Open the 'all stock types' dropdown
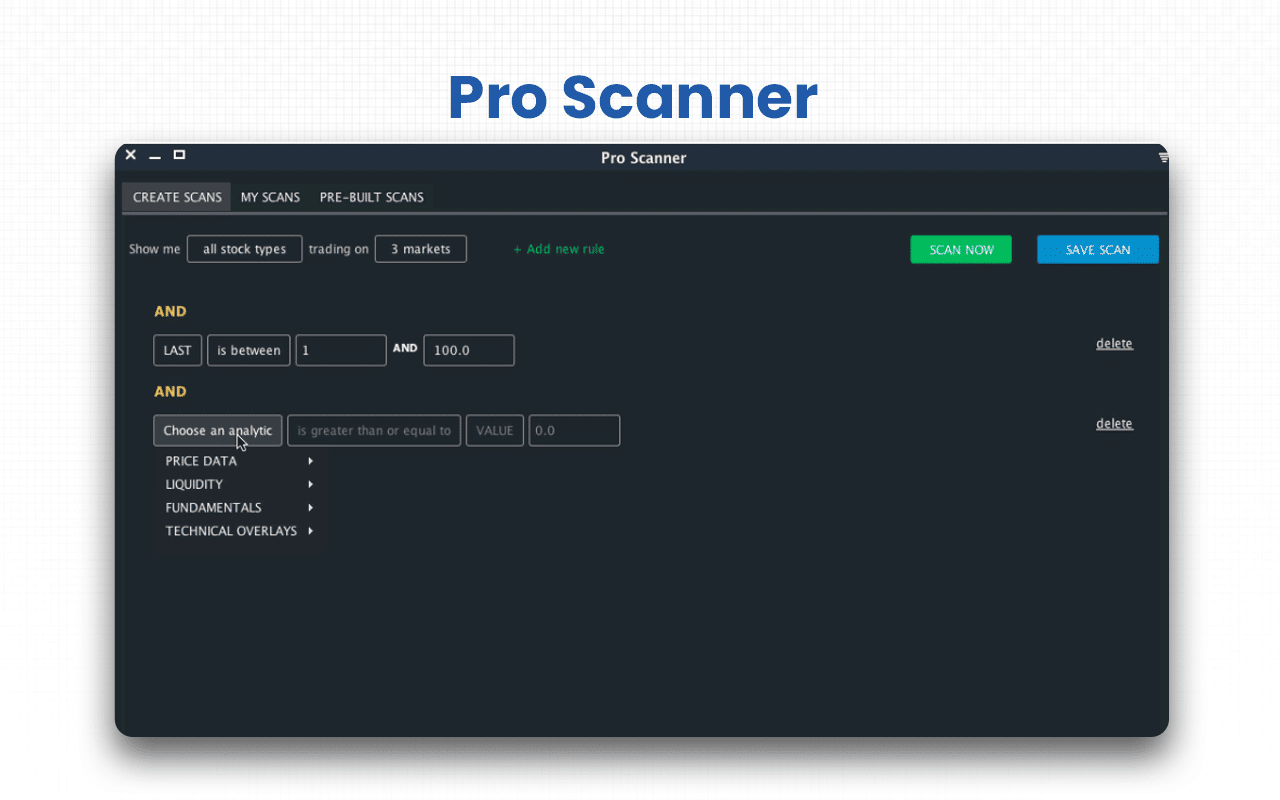Image resolution: width=1280 pixels, height=800 pixels. (x=244, y=249)
